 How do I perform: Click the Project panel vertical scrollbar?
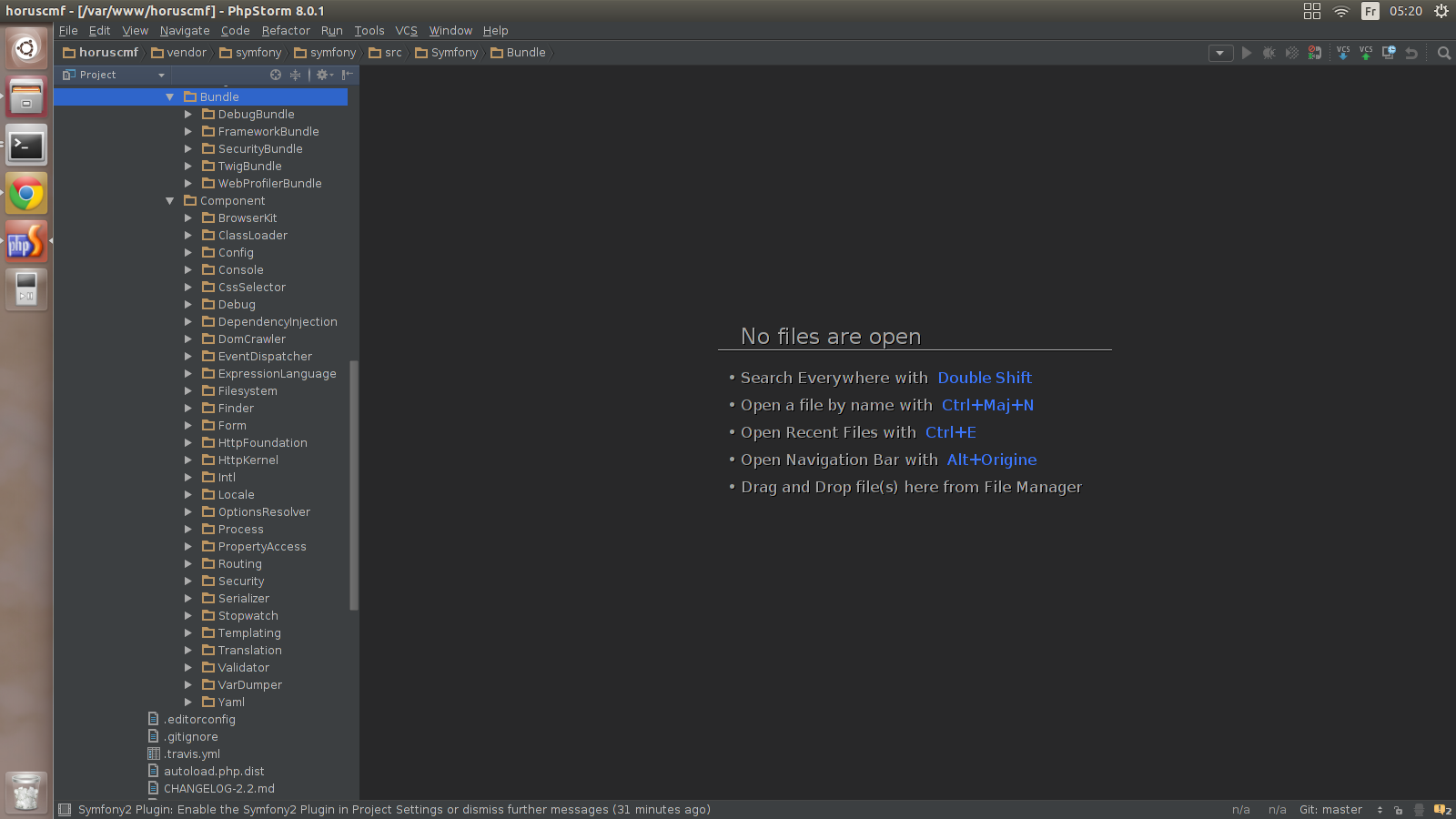[x=354, y=485]
